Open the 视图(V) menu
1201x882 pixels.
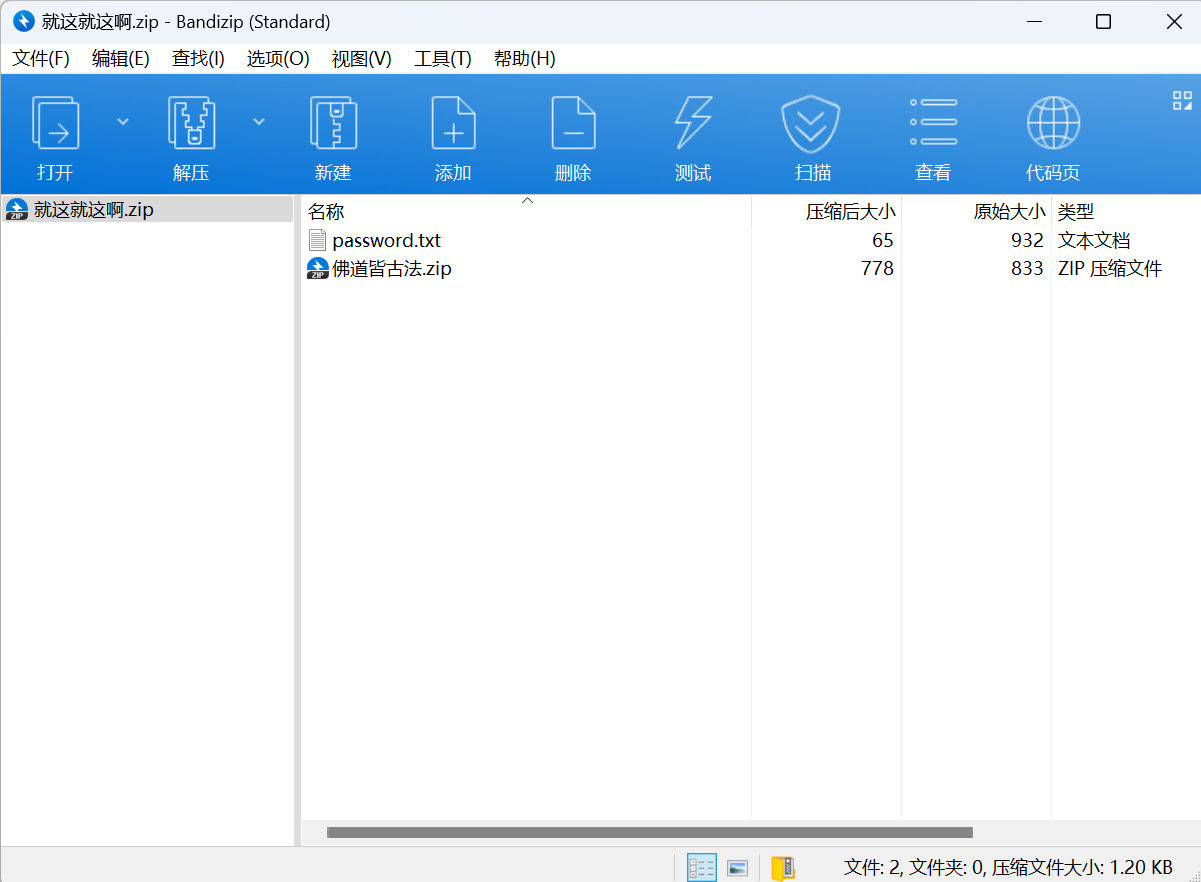coord(362,58)
